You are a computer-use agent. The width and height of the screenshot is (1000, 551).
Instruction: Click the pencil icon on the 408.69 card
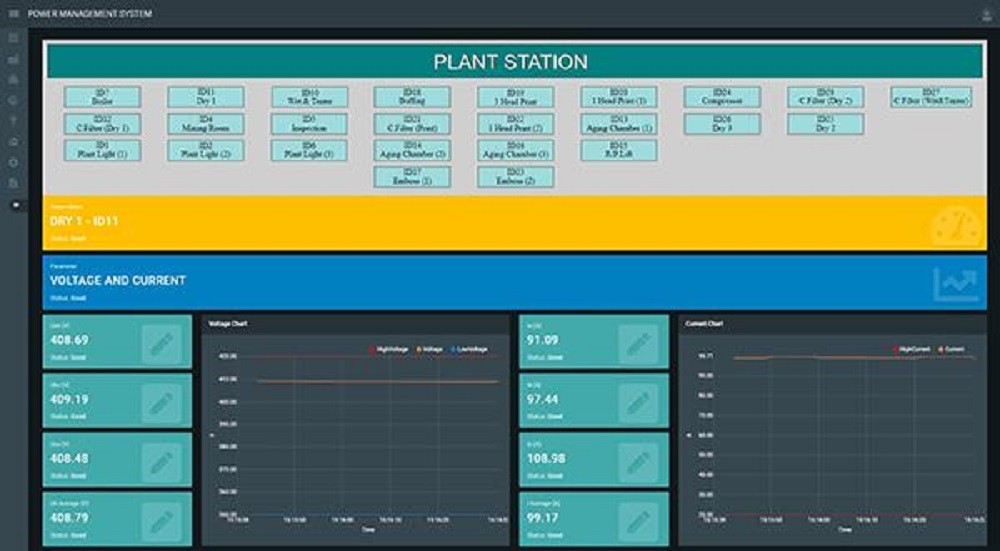tap(161, 344)
